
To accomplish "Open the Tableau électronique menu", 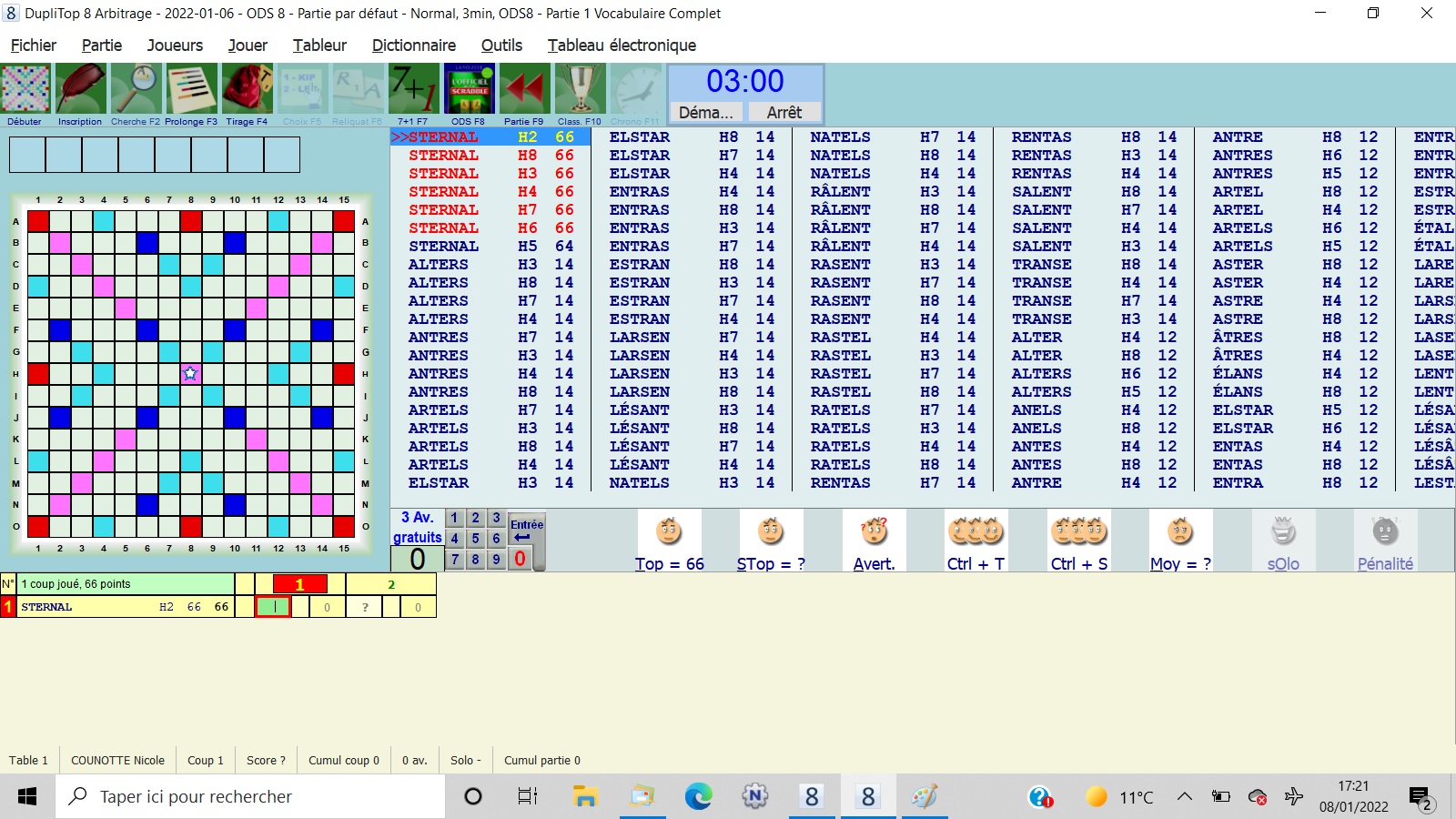I will (622, 45).
